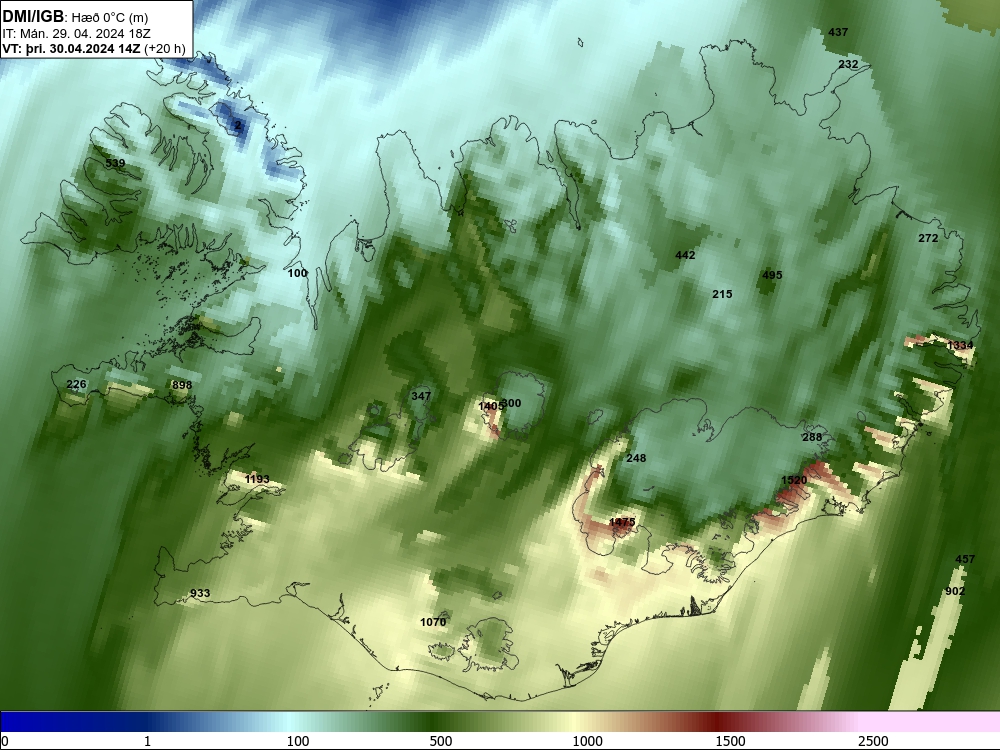This screenshot has height=750, width=1000.
Task: Click the 495 value label
Action: pyautogui.click(x=772, y=275)
